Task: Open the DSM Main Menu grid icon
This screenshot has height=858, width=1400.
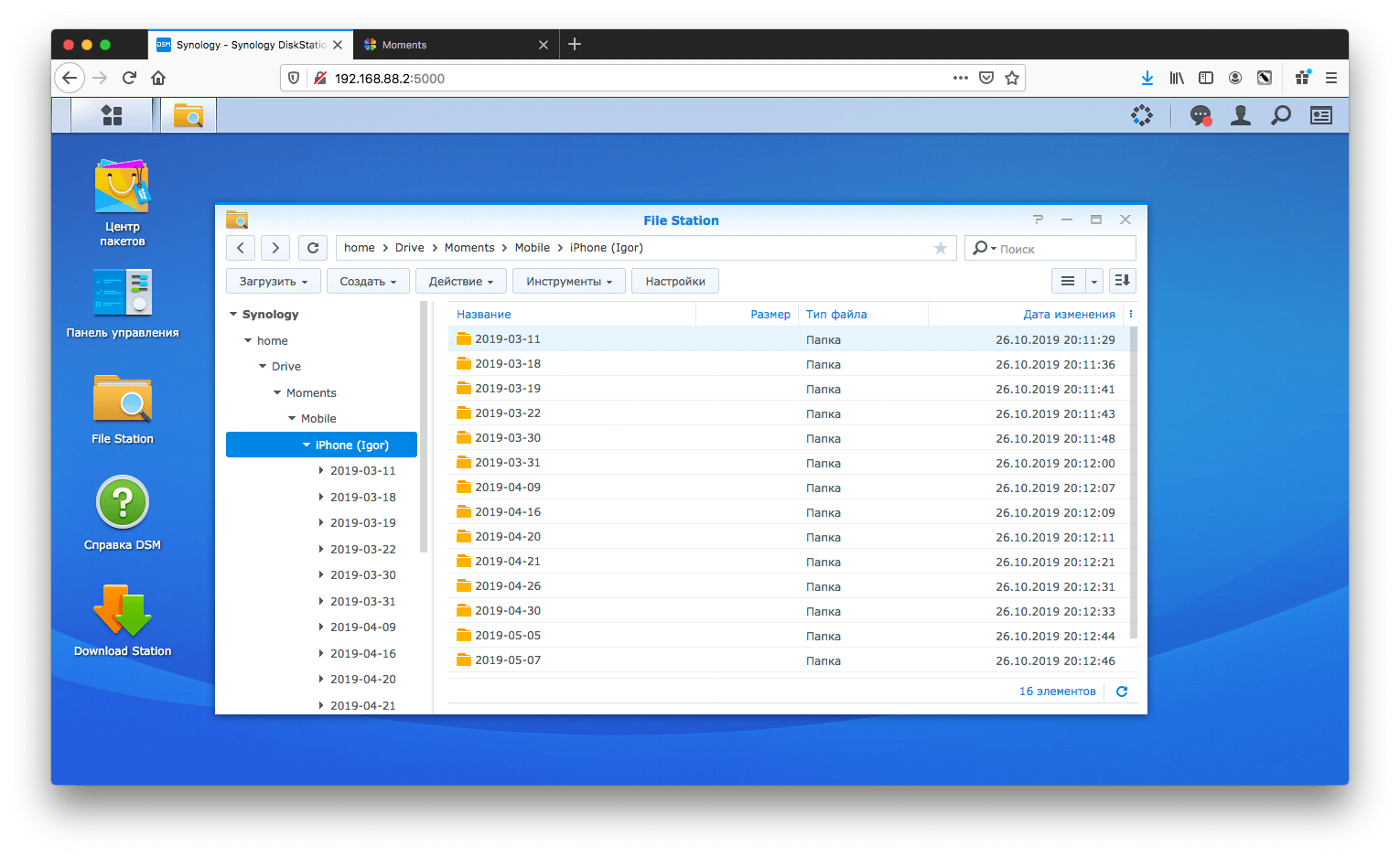Action: pos(112,115)
